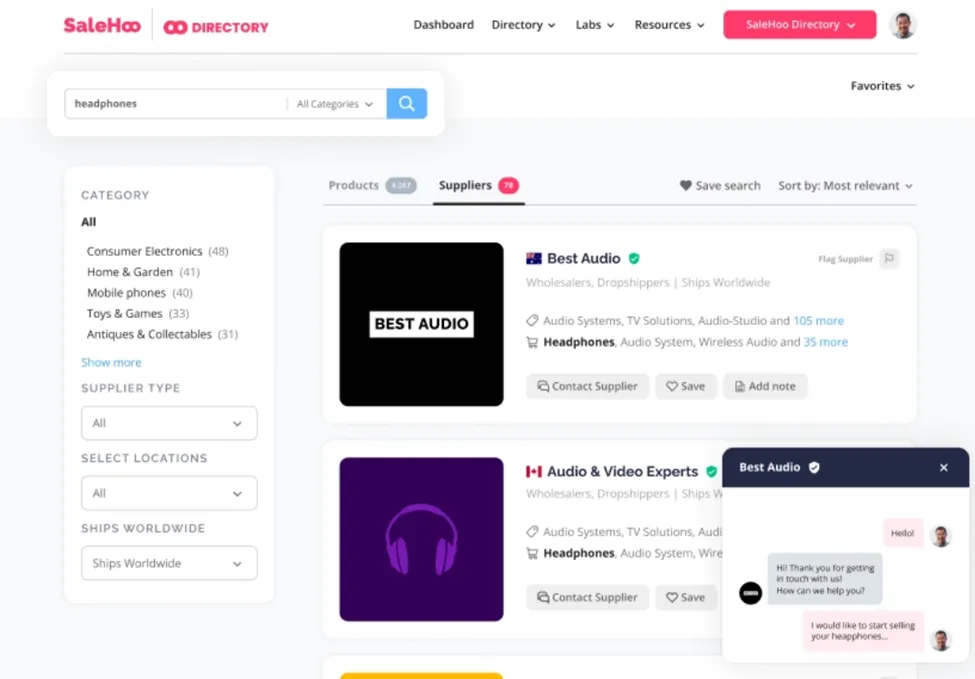Expand the Resources menu

[x=669, y=25]
